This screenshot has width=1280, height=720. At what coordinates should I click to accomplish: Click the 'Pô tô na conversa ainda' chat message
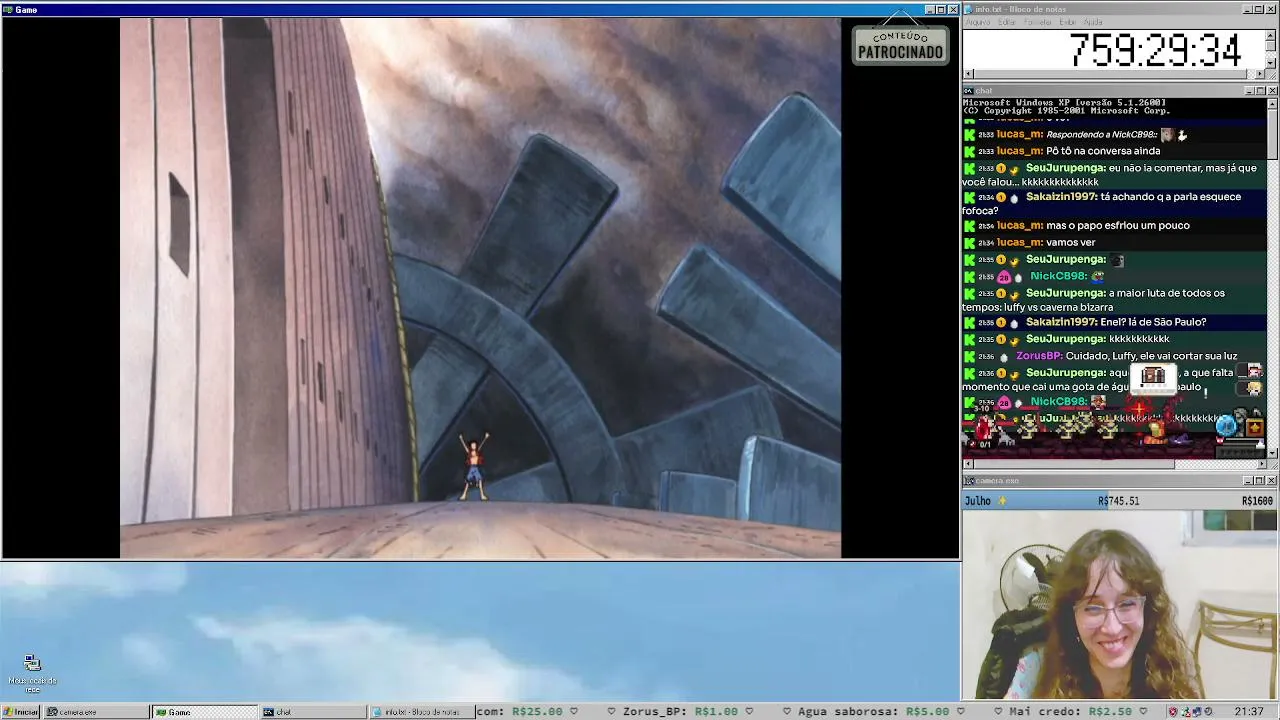1103,151
